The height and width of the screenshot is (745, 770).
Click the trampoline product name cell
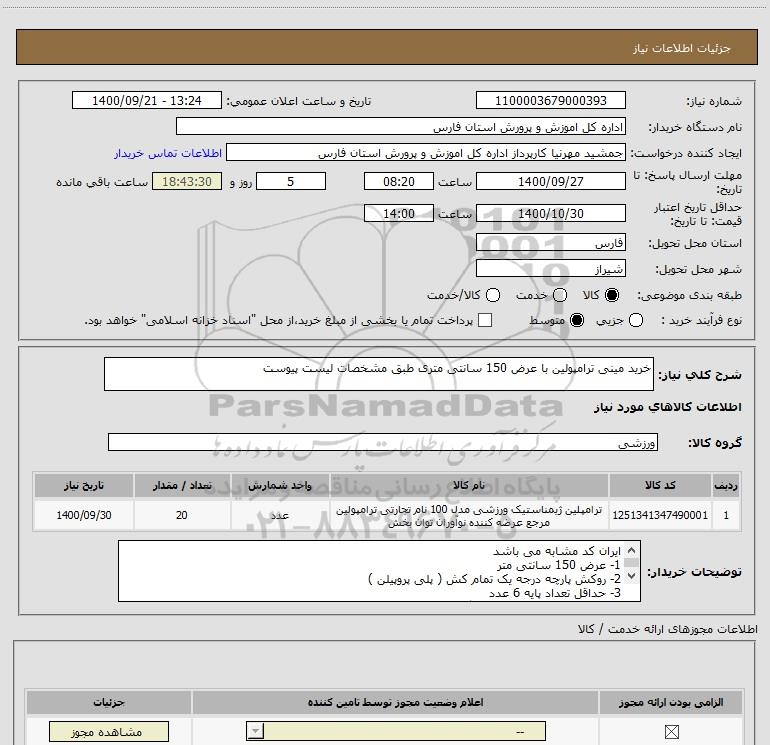(x=469, y=516)
